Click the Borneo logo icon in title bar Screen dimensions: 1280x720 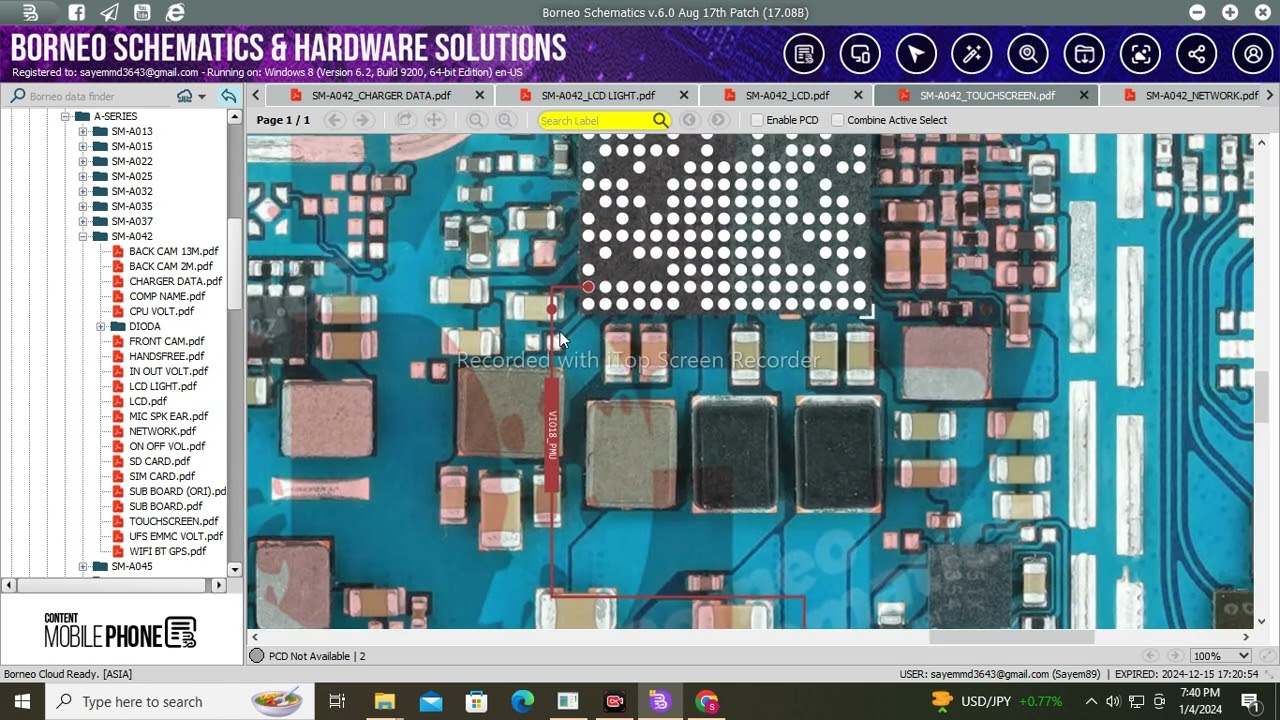pos(31,13)
